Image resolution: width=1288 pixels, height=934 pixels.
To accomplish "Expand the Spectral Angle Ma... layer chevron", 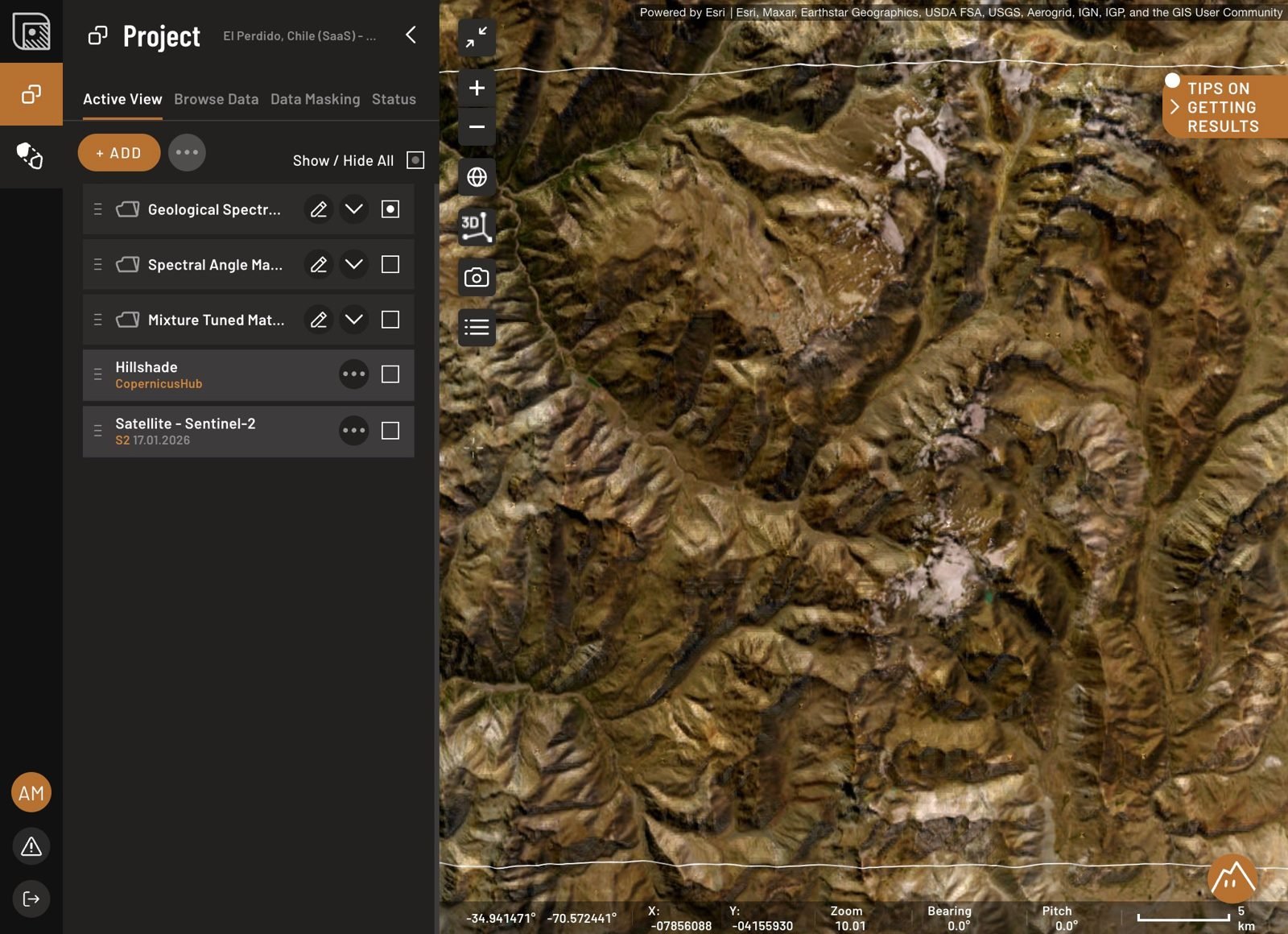I will pos(353,264).
